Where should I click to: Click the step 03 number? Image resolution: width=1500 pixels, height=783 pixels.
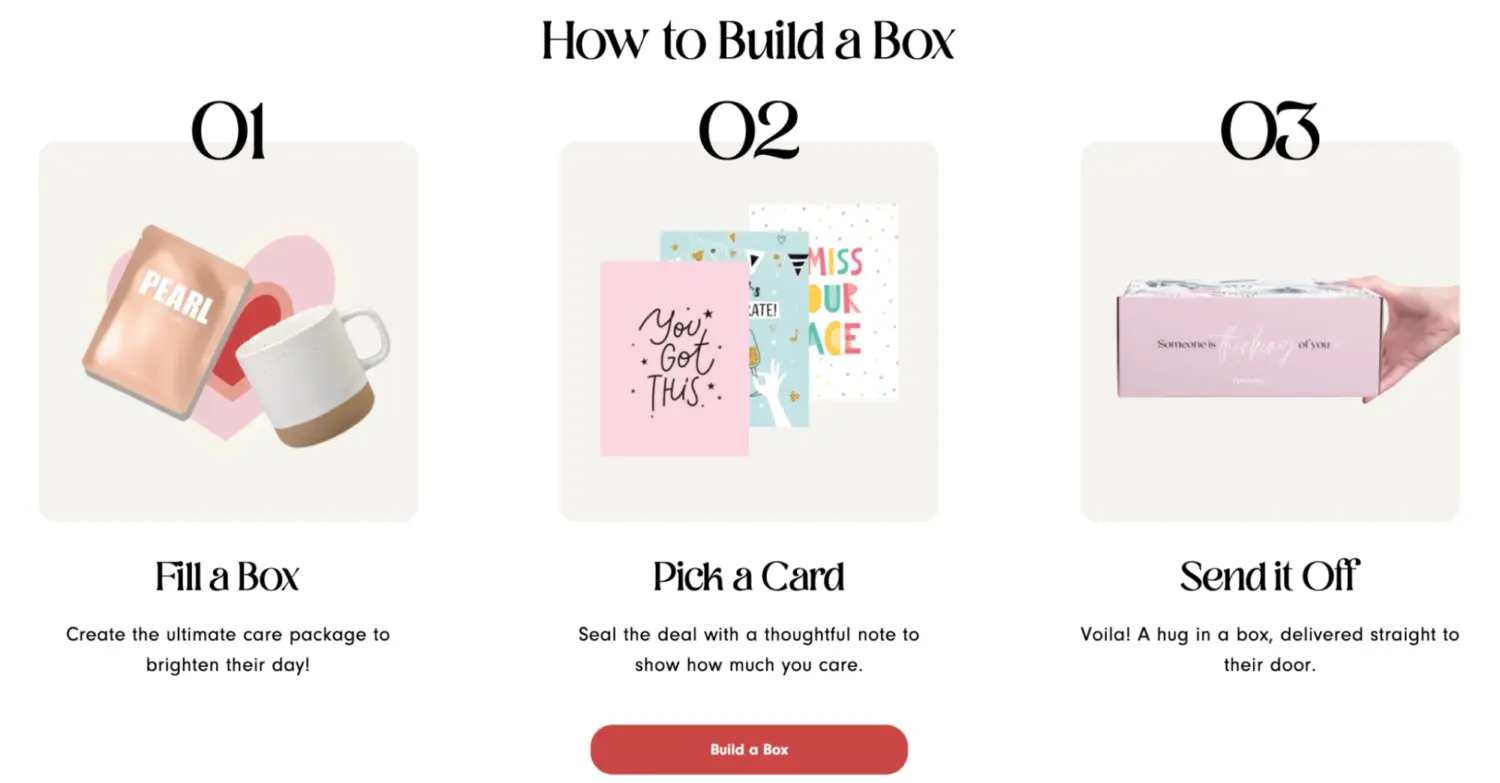(1270, 130)
